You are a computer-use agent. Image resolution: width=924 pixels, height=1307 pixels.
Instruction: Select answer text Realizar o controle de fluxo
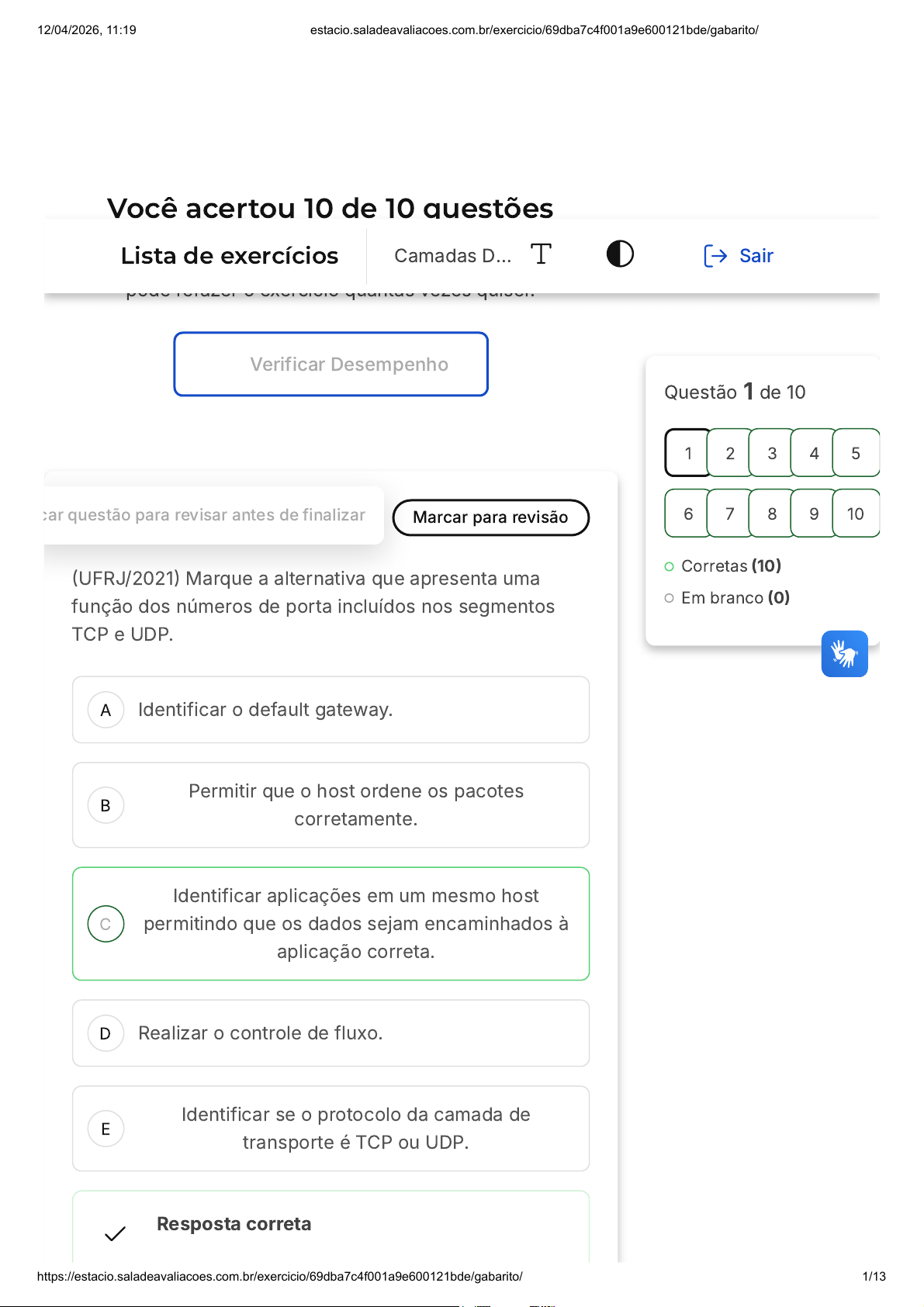[x=260, y=1034]
